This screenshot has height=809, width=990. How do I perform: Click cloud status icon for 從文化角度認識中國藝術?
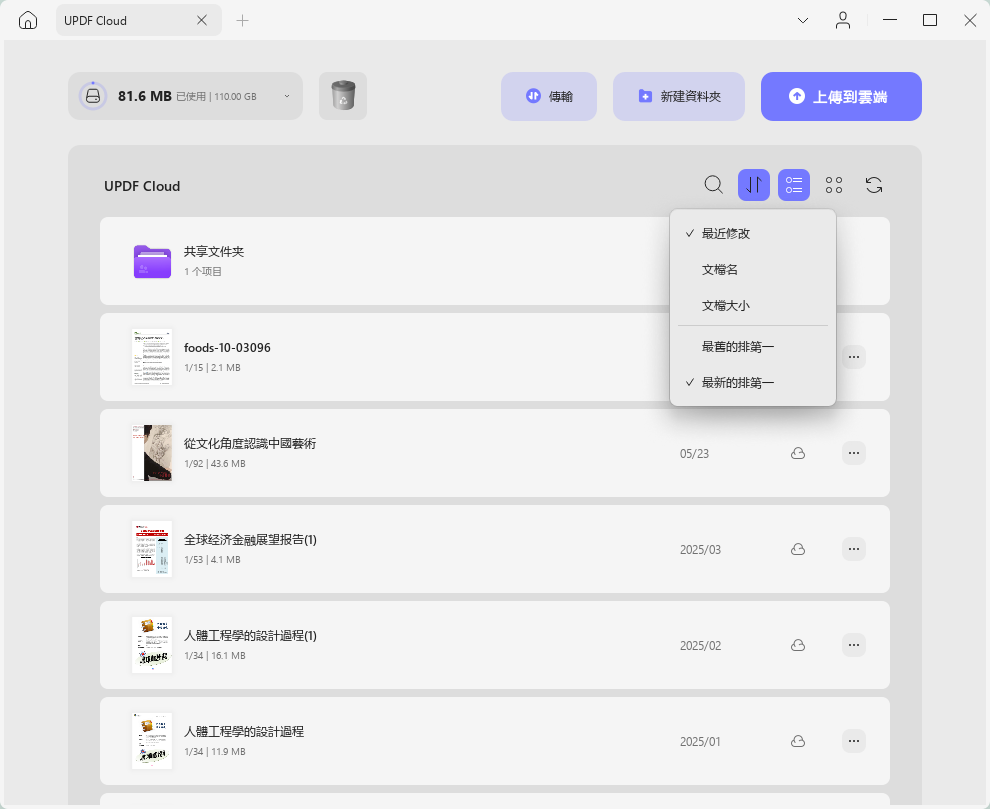pyautogui.click(x=798, y=453)
